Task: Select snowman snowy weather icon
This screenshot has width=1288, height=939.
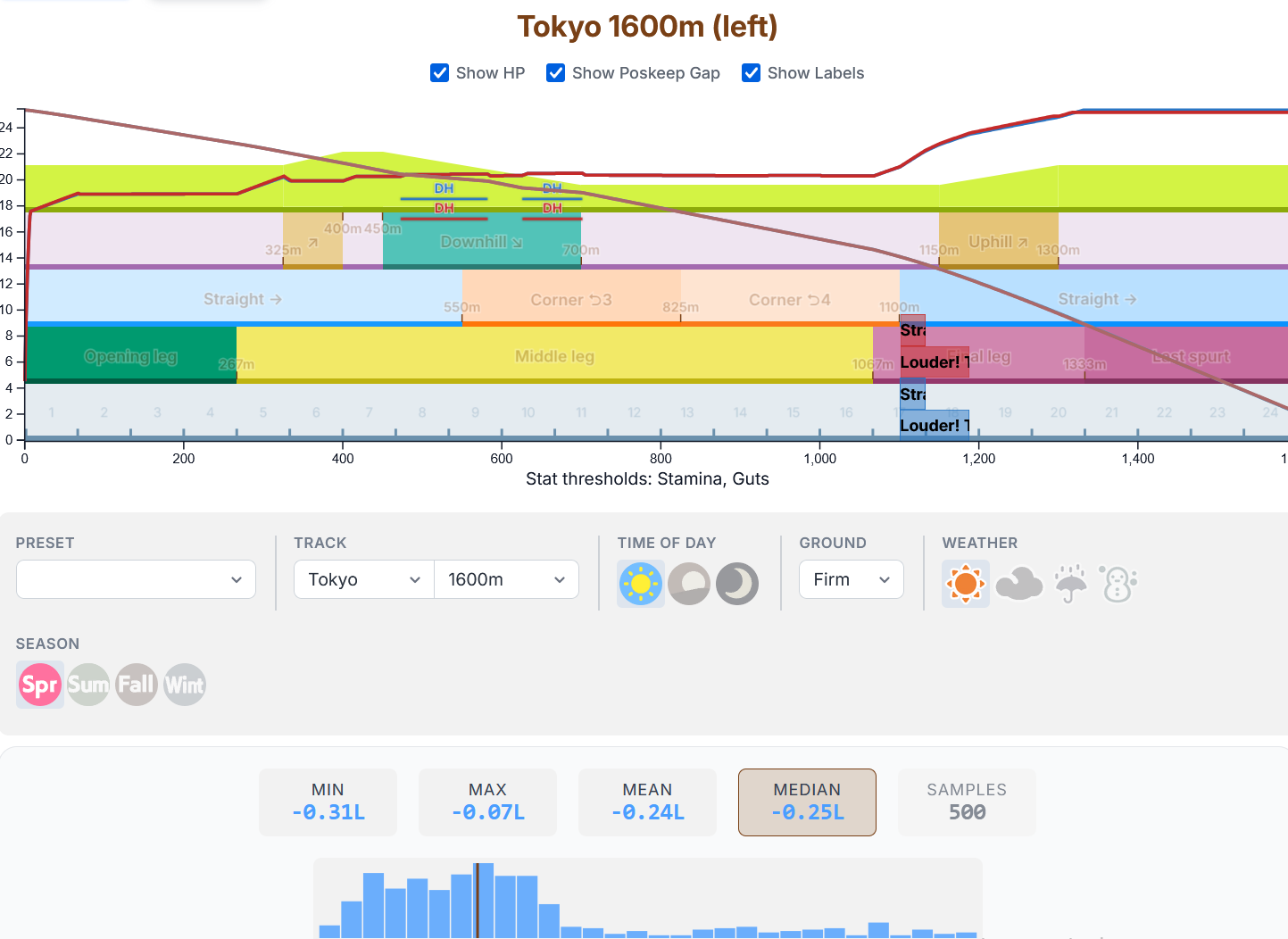Action: 1118,584
